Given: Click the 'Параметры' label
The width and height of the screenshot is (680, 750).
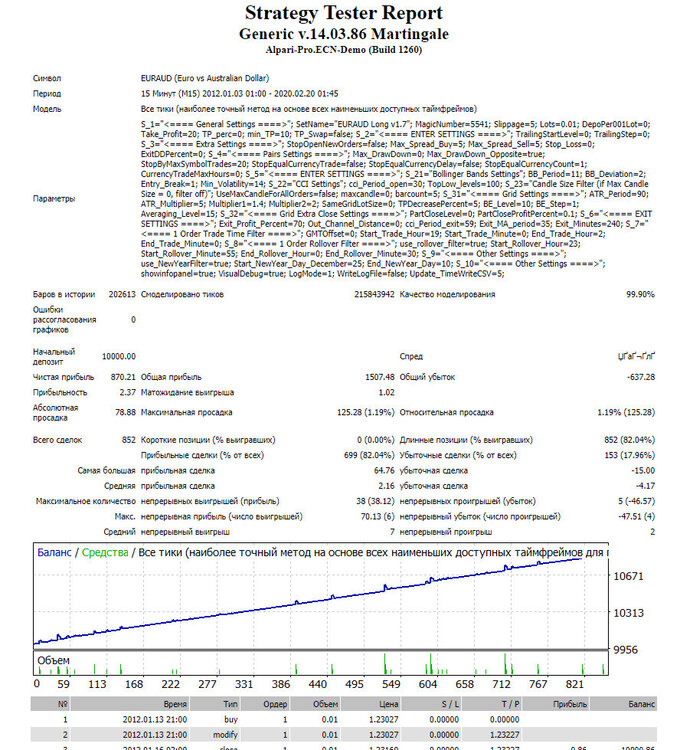Looking at the screenshot, I should [x=54, y=199].
